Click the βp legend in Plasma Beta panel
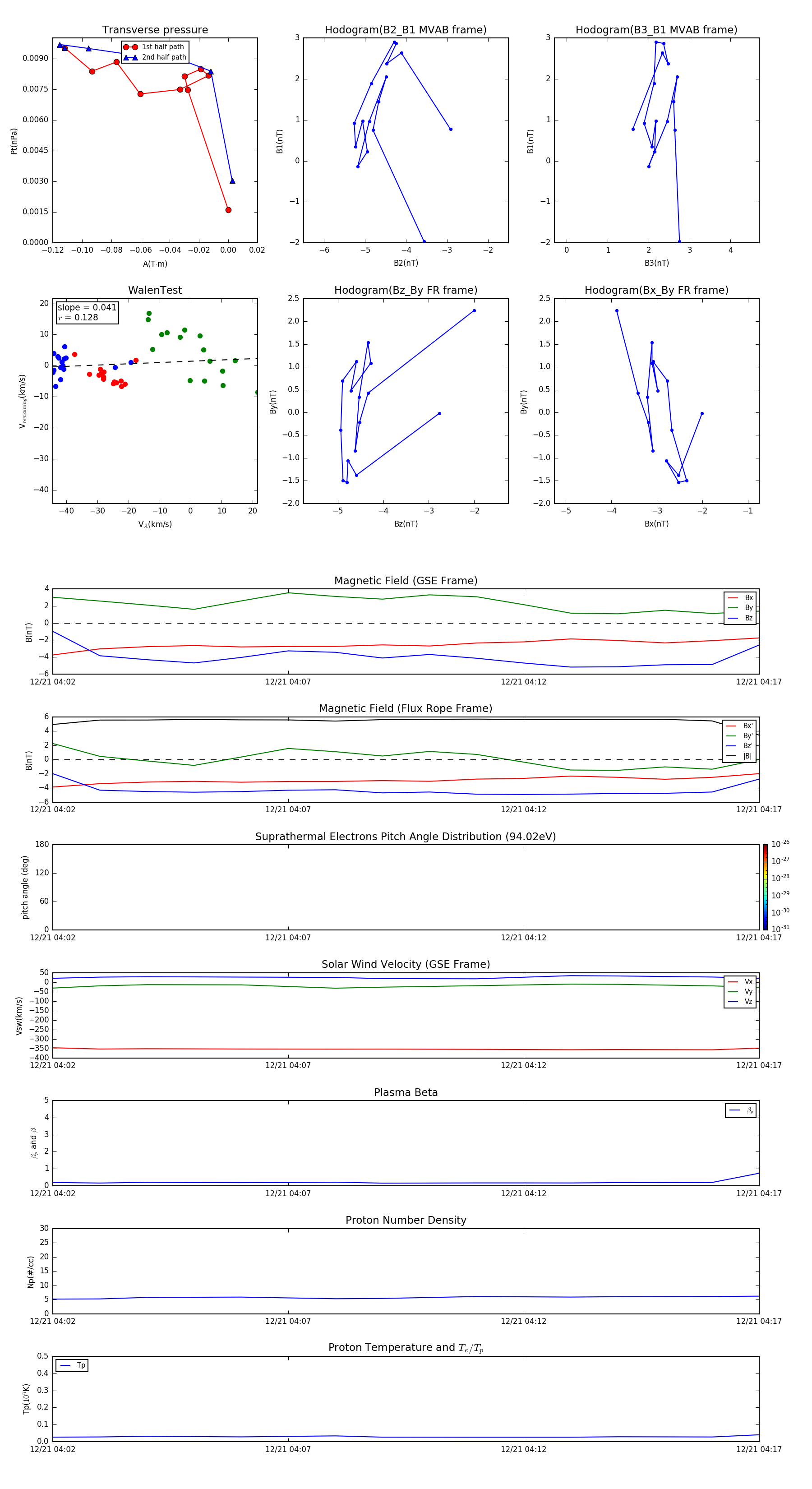The width and height of the screenshot is (812, 1489). (741, 1110)
